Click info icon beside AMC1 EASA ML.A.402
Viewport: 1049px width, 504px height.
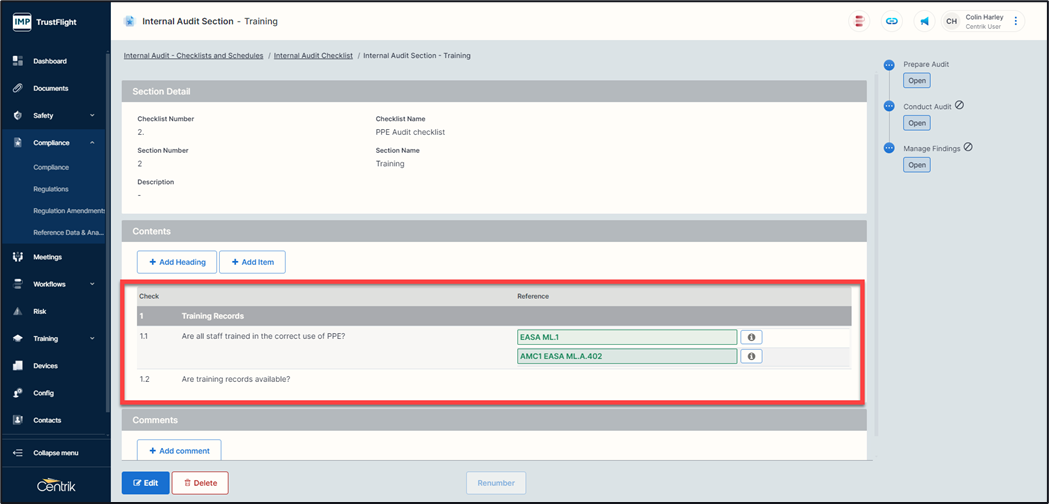(x=751, y=356)
